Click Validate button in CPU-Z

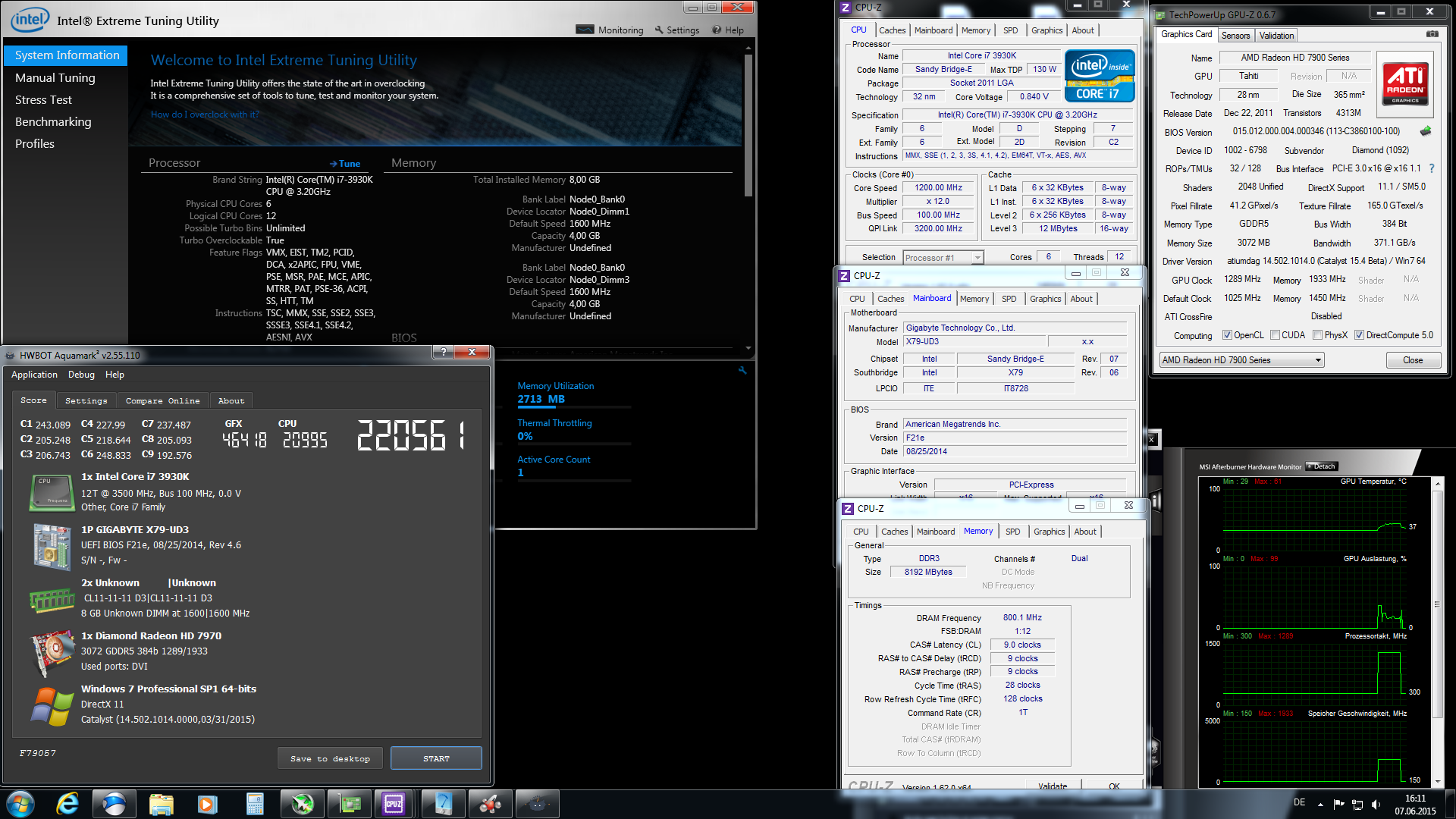point(1053,786)
